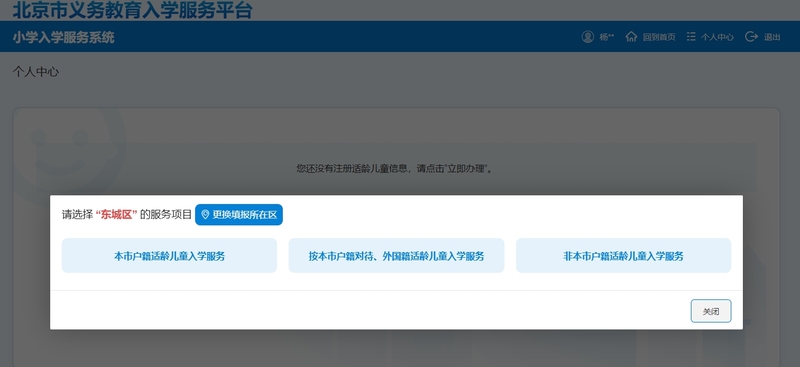Image resolution: width=800 pixels, height=367 pixels.
Task: Open 回到首页 text link in header
Action: click(x=659, y=37)
